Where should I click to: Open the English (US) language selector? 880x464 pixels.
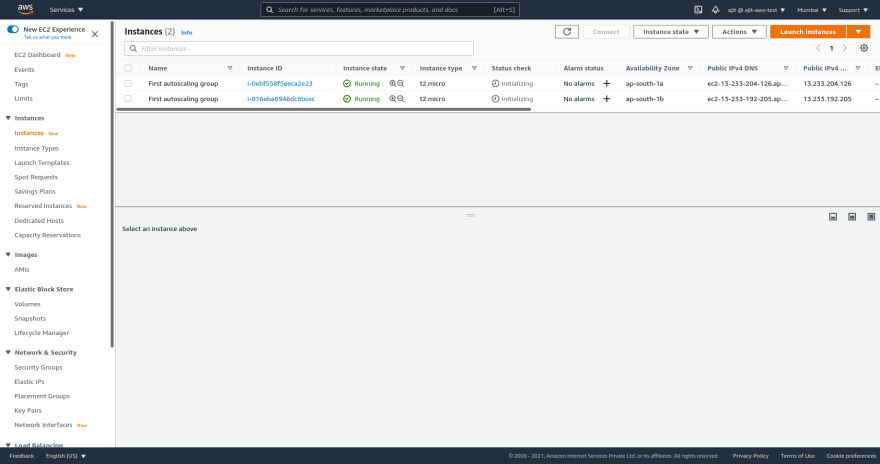(66, 456)
